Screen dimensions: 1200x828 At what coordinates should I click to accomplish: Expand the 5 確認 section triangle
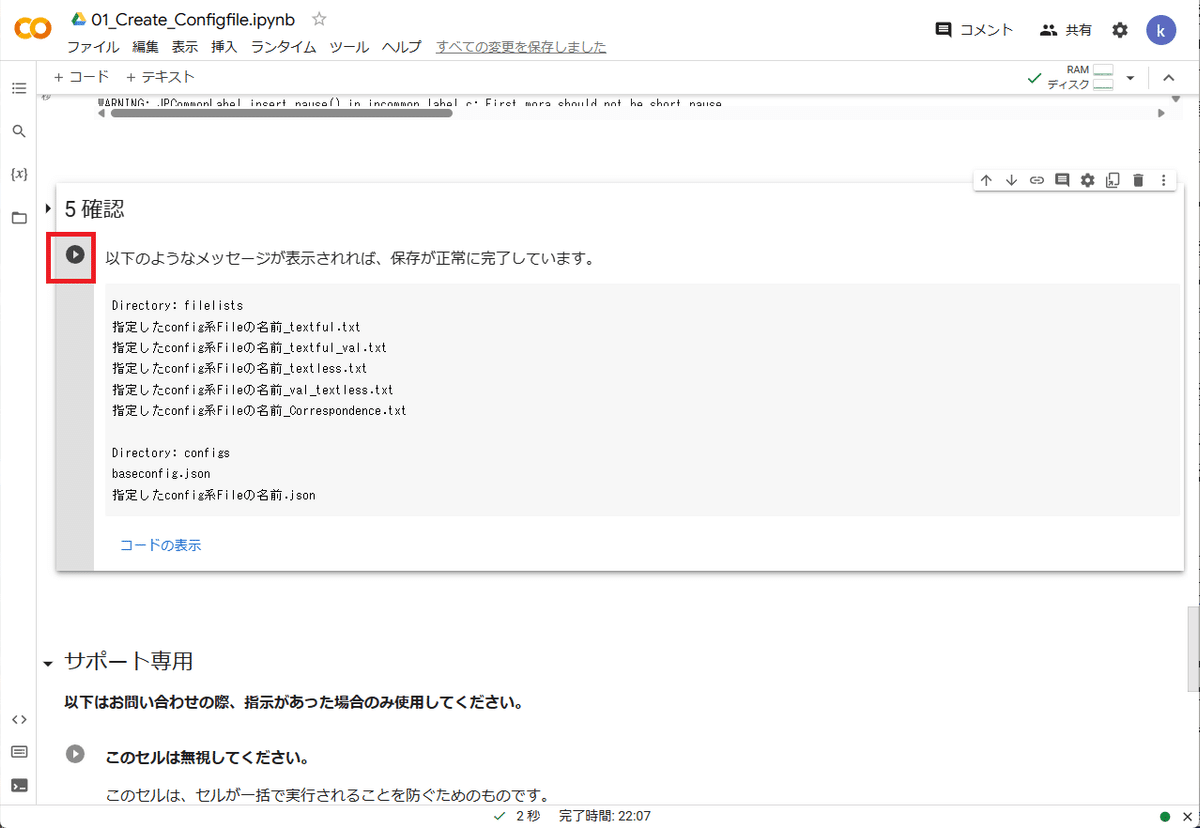[48, 208]
